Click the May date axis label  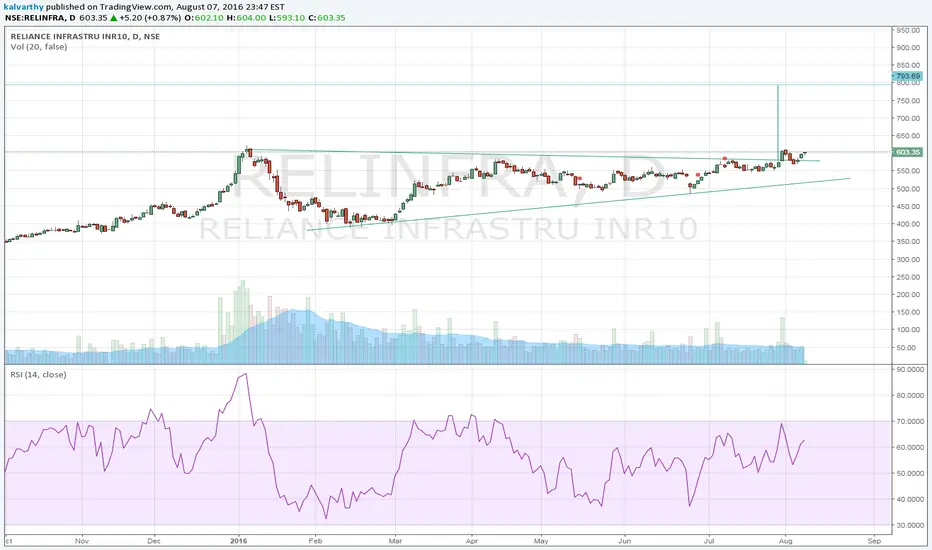point(541,541)
